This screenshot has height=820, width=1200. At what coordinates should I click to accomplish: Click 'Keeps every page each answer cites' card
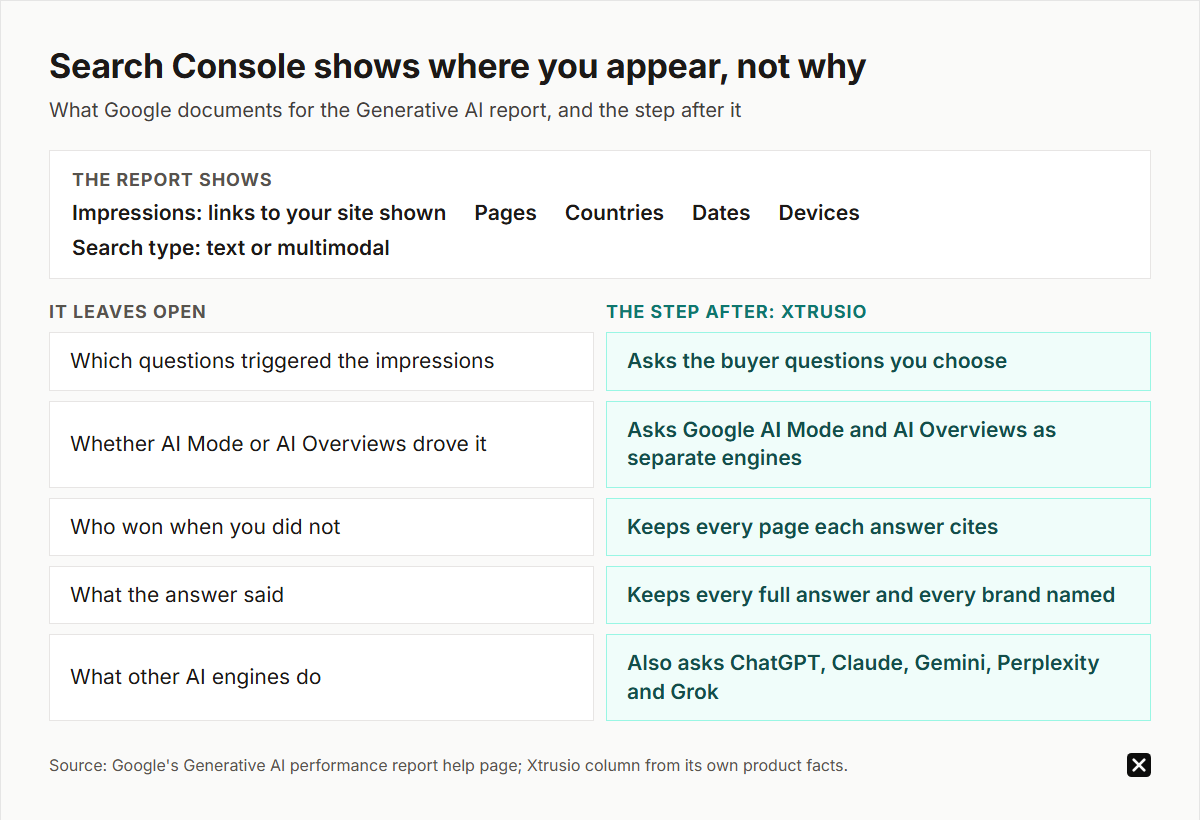tap(878, 527)
